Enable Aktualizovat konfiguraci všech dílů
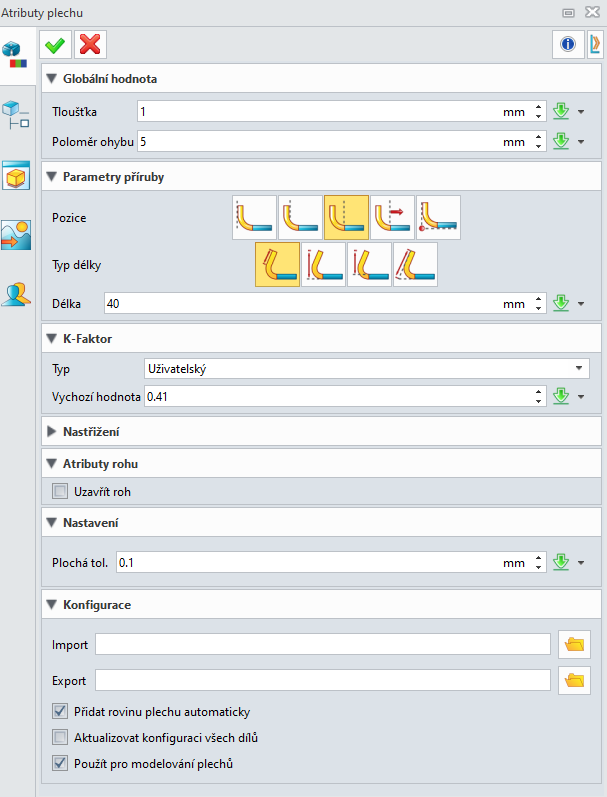The width and height of the screenshot is (607, 797). pos(60,738)
